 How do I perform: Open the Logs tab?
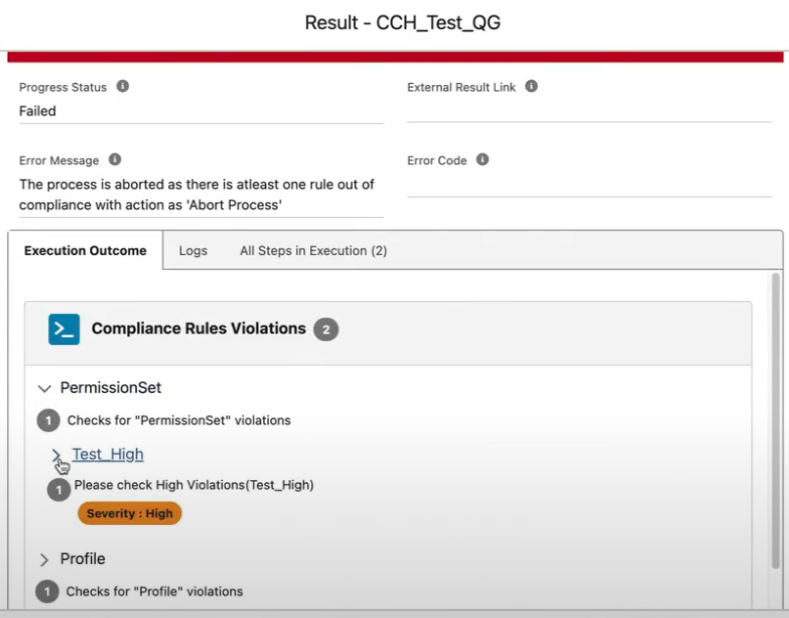pyautogui.click(x=193, y=251)
